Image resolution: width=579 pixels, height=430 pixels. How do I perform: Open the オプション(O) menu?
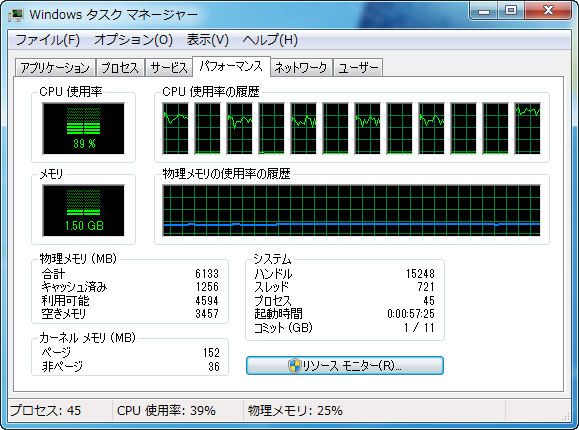[x=133, y=40]
